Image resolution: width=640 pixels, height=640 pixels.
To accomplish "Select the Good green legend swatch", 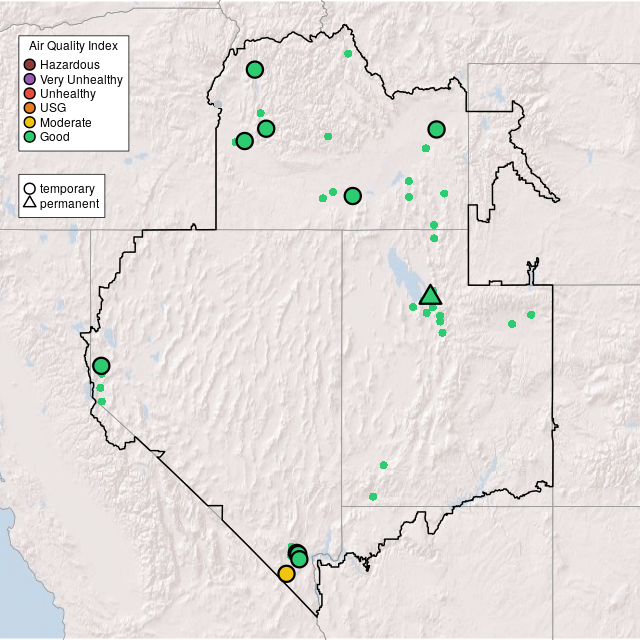I will click(30, 136).
